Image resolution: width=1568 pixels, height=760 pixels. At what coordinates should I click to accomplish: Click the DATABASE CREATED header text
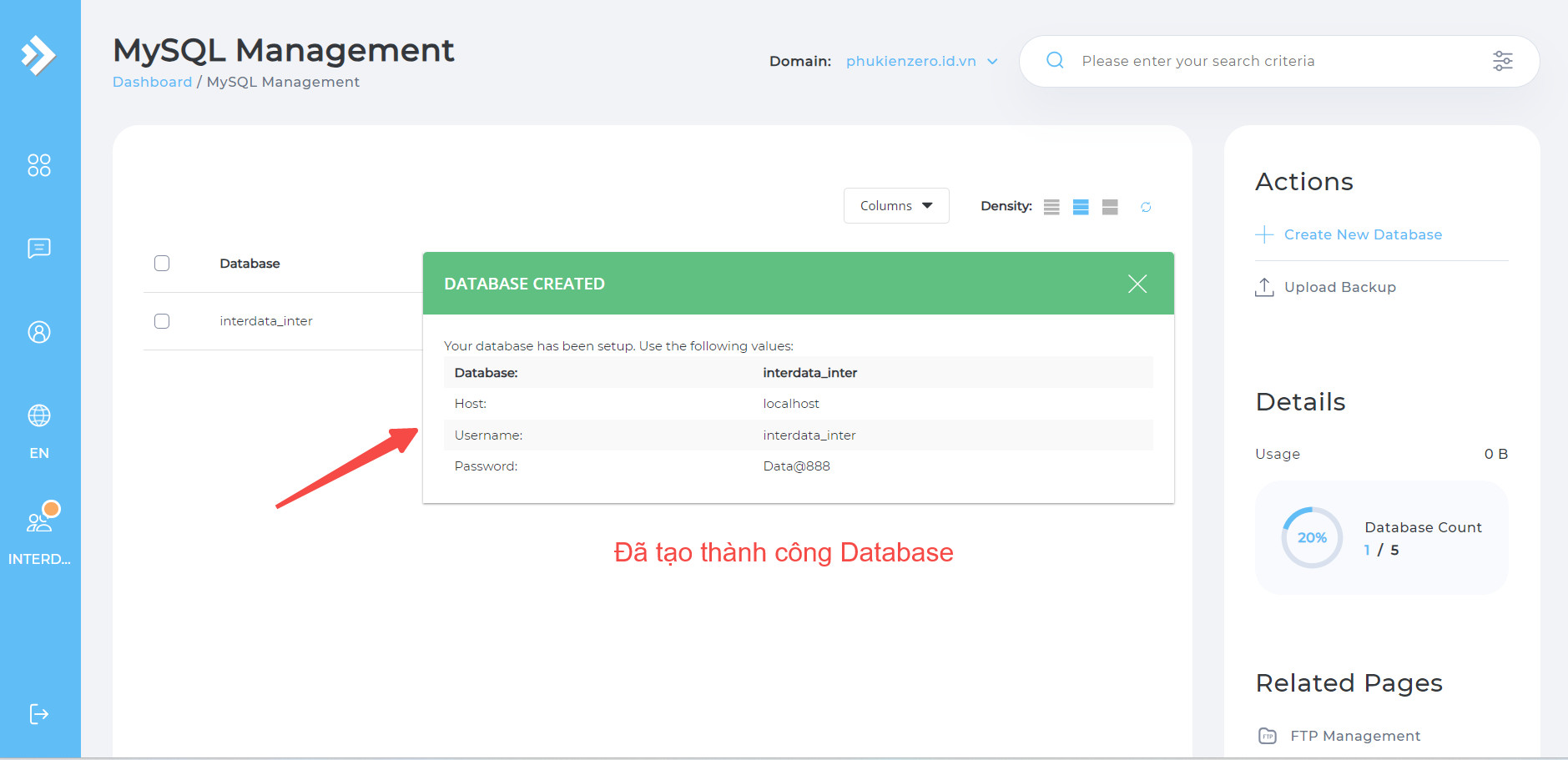(x=524, y=284)
